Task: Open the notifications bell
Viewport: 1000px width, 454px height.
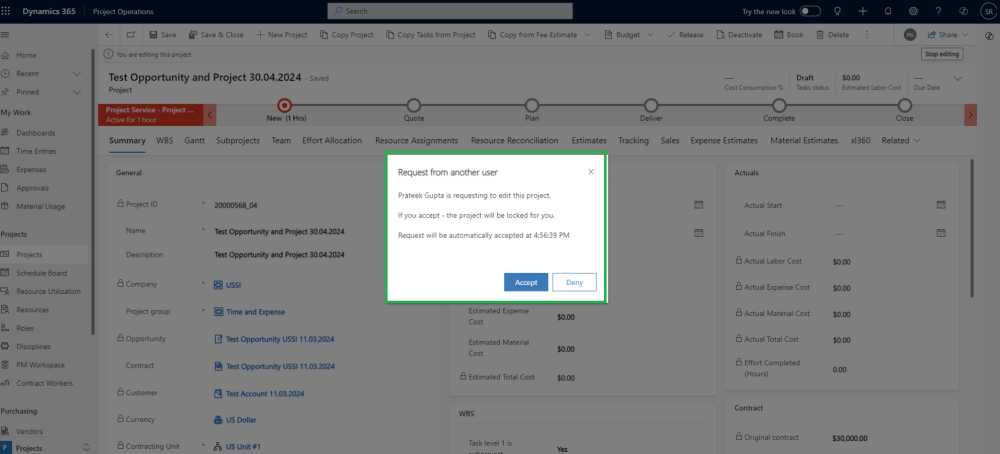Action: pyautogui.click(x=888, y=11)
